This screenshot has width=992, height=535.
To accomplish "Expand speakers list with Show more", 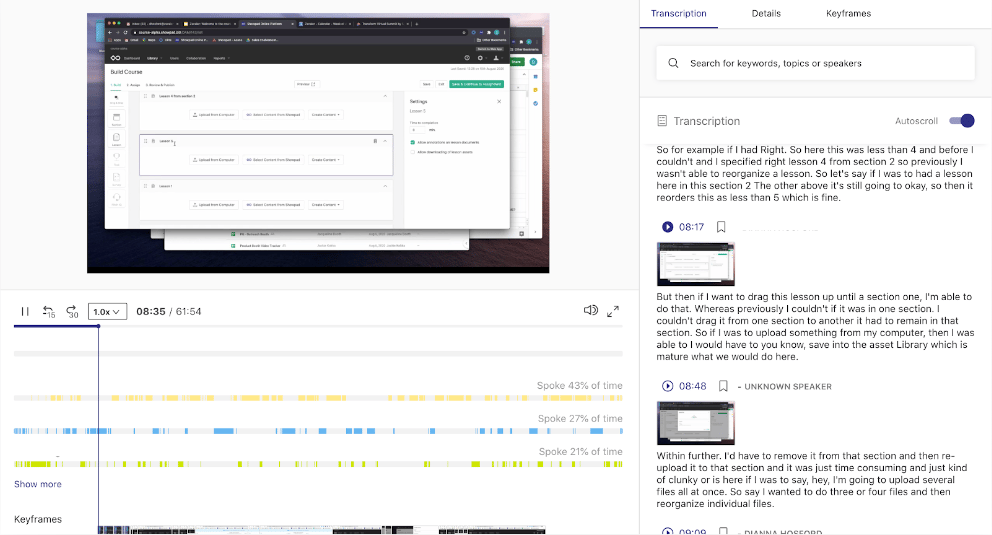I will pos(37,484).
